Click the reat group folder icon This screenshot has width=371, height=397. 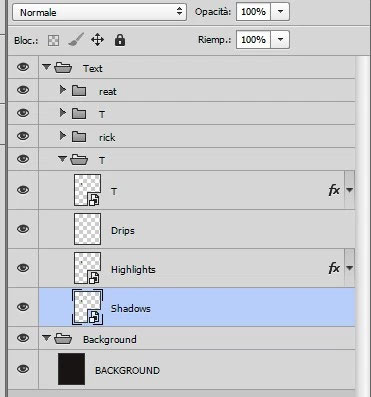point(79,91)
